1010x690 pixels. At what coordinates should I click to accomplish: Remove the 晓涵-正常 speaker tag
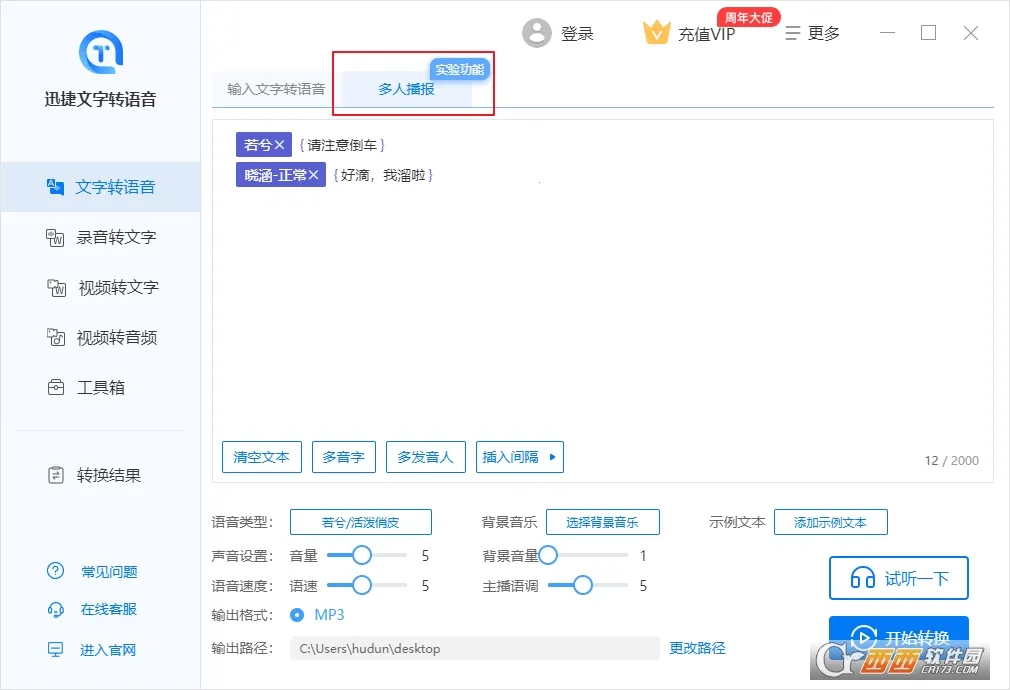pyautogui.click(x=314, y=175)
